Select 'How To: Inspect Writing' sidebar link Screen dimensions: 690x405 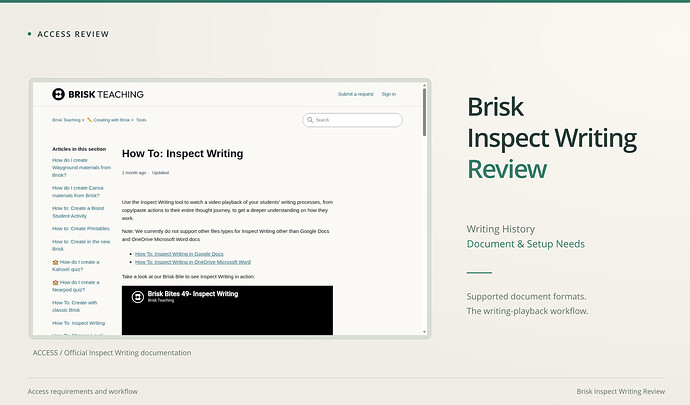[x=79, y=323]
